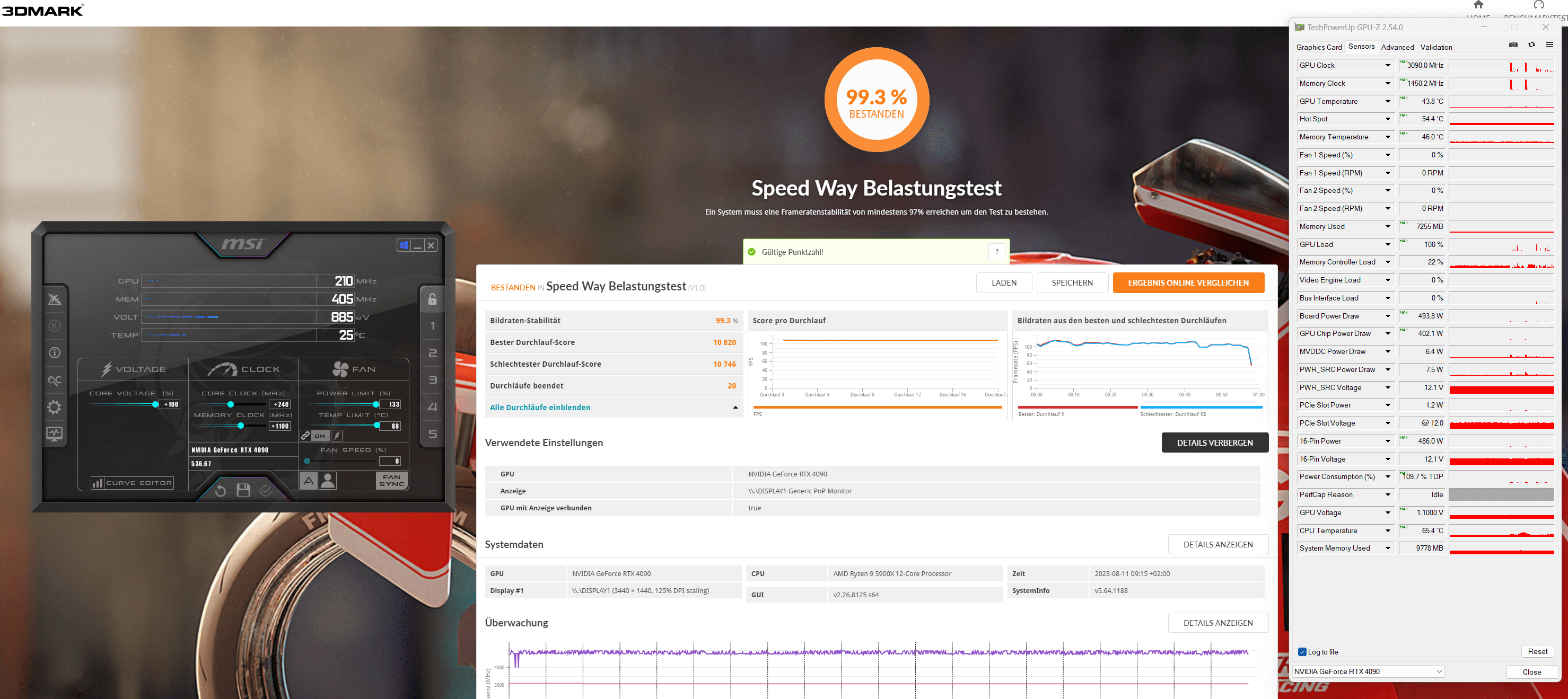Open GPU Load sensor dropdown
Screen dimensions: 1568x699
coord(1388,244)
